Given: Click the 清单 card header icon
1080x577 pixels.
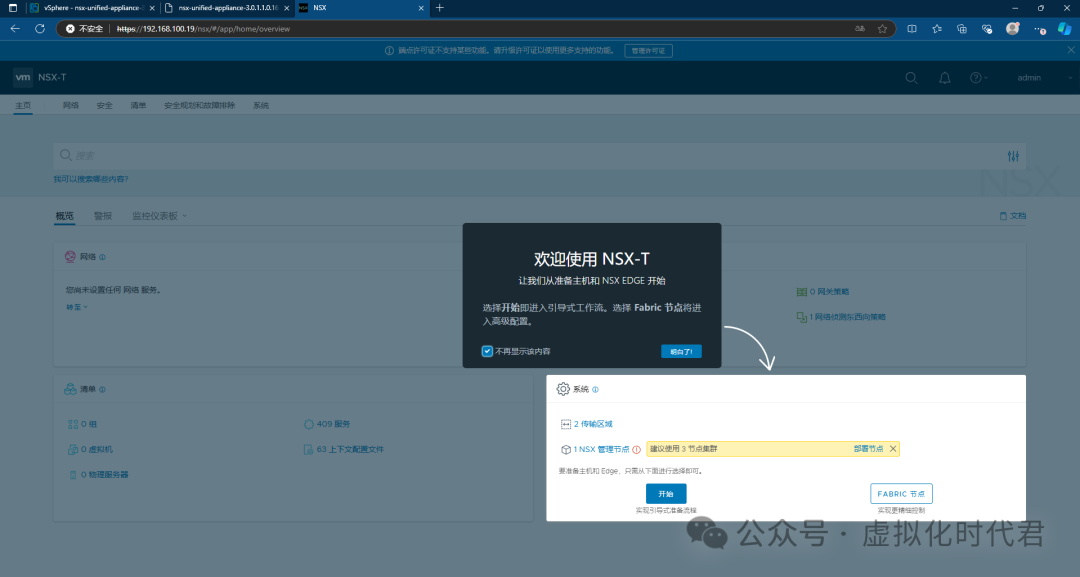Looking at the screenshot, I should click(x=70, y=389).
